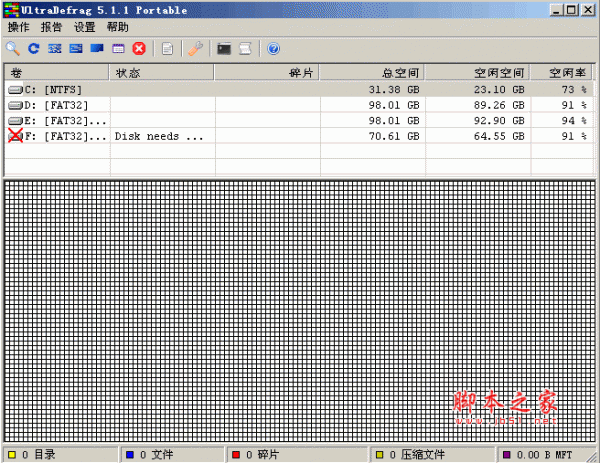Start Defragment using the fragmented blocks icon

click(55, 49)
